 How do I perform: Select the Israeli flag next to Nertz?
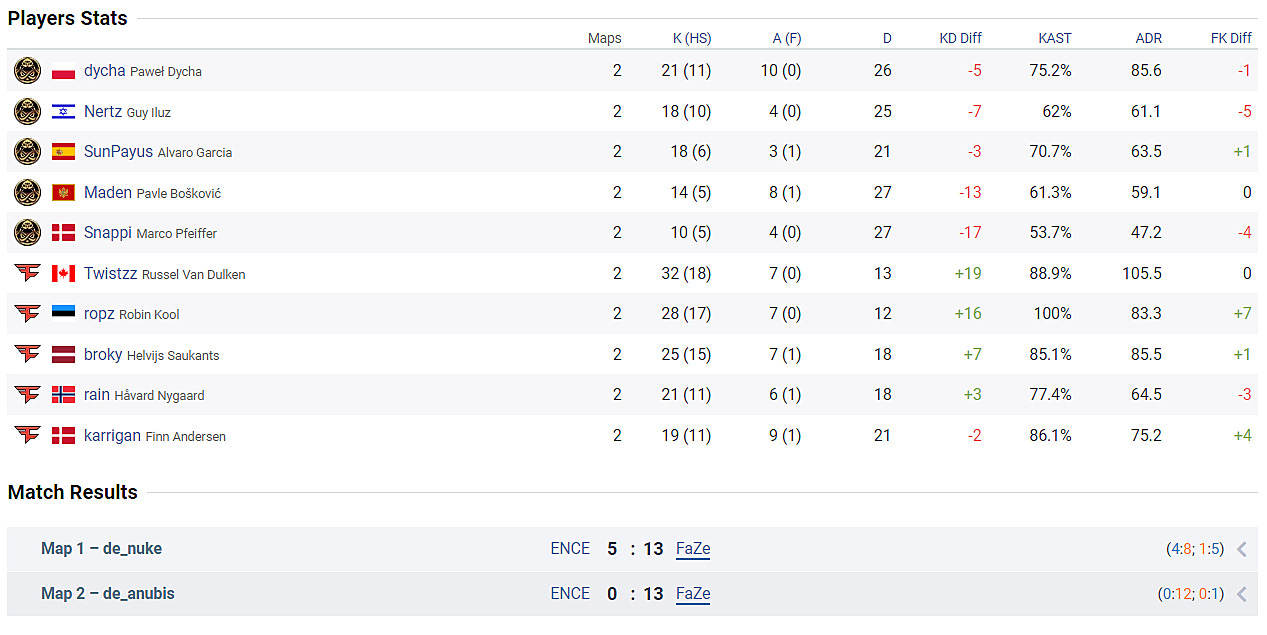point(63,111)
